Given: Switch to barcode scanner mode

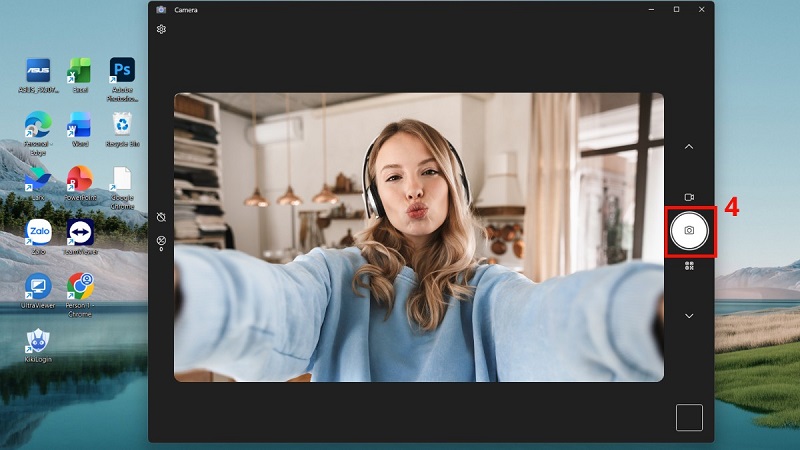Looking at the screenshot, I should tap(689, 266).
